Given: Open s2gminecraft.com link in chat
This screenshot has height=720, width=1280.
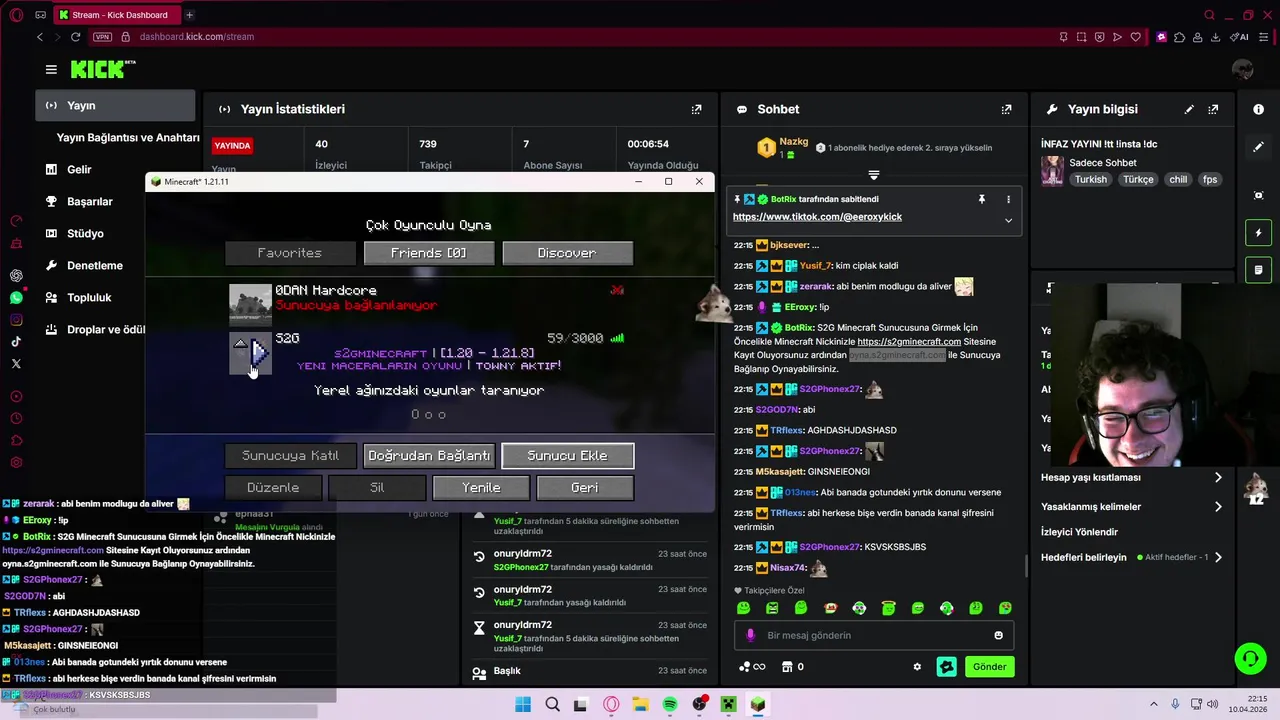Looking at the screenshot, I should [909, 342].
